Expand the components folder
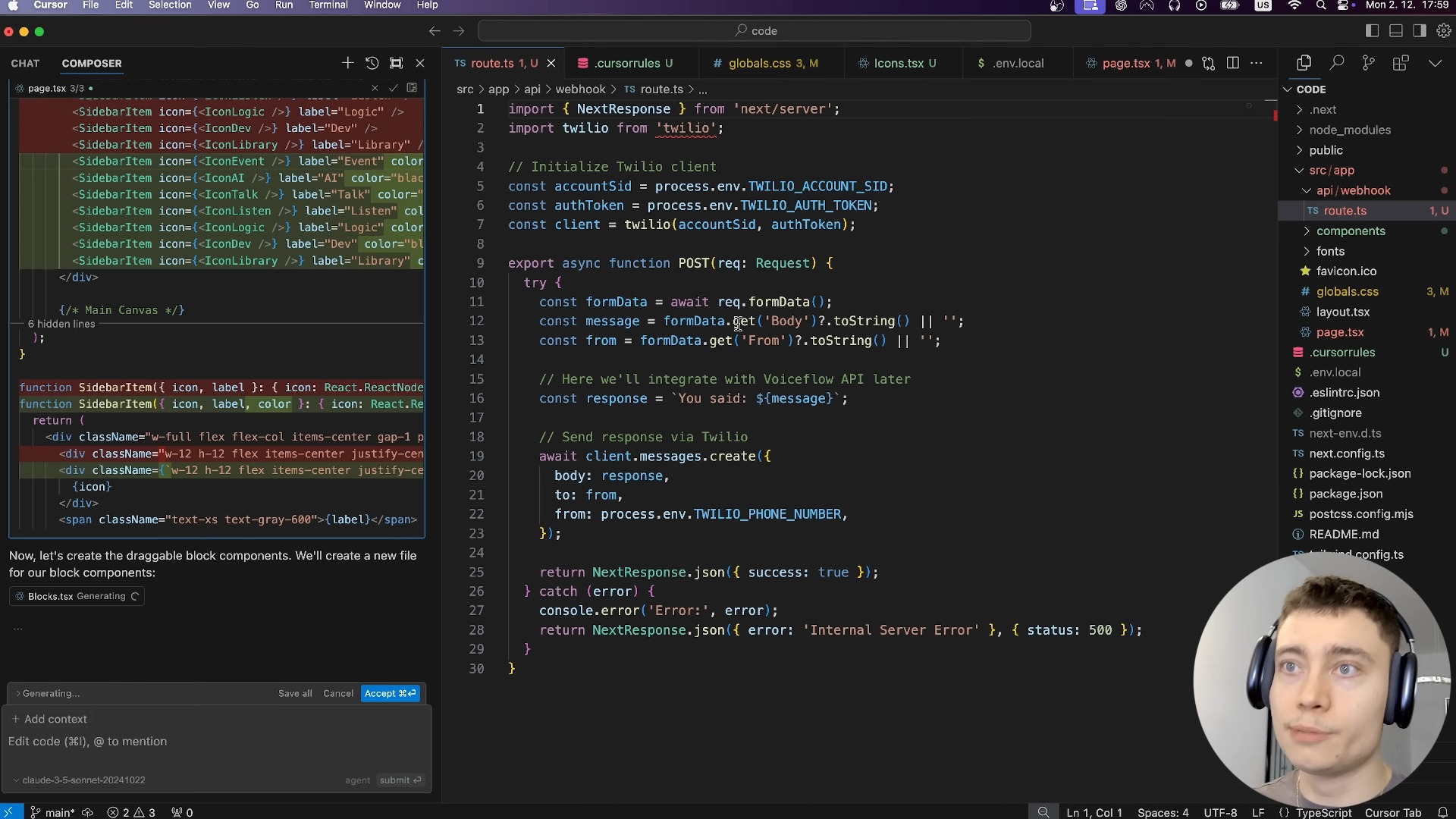Viewport: 1456px width, 819px height. click(x=1350, y=231)
